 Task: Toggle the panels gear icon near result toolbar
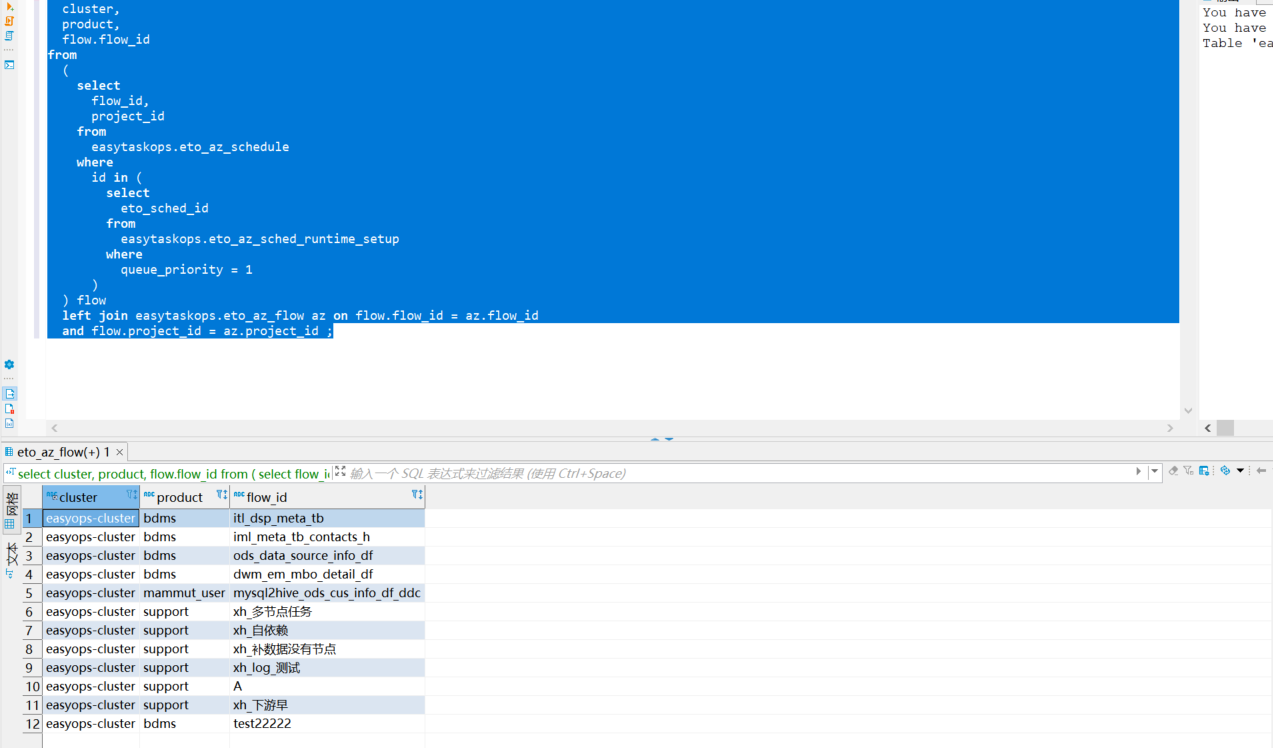tap(1225, 470)
